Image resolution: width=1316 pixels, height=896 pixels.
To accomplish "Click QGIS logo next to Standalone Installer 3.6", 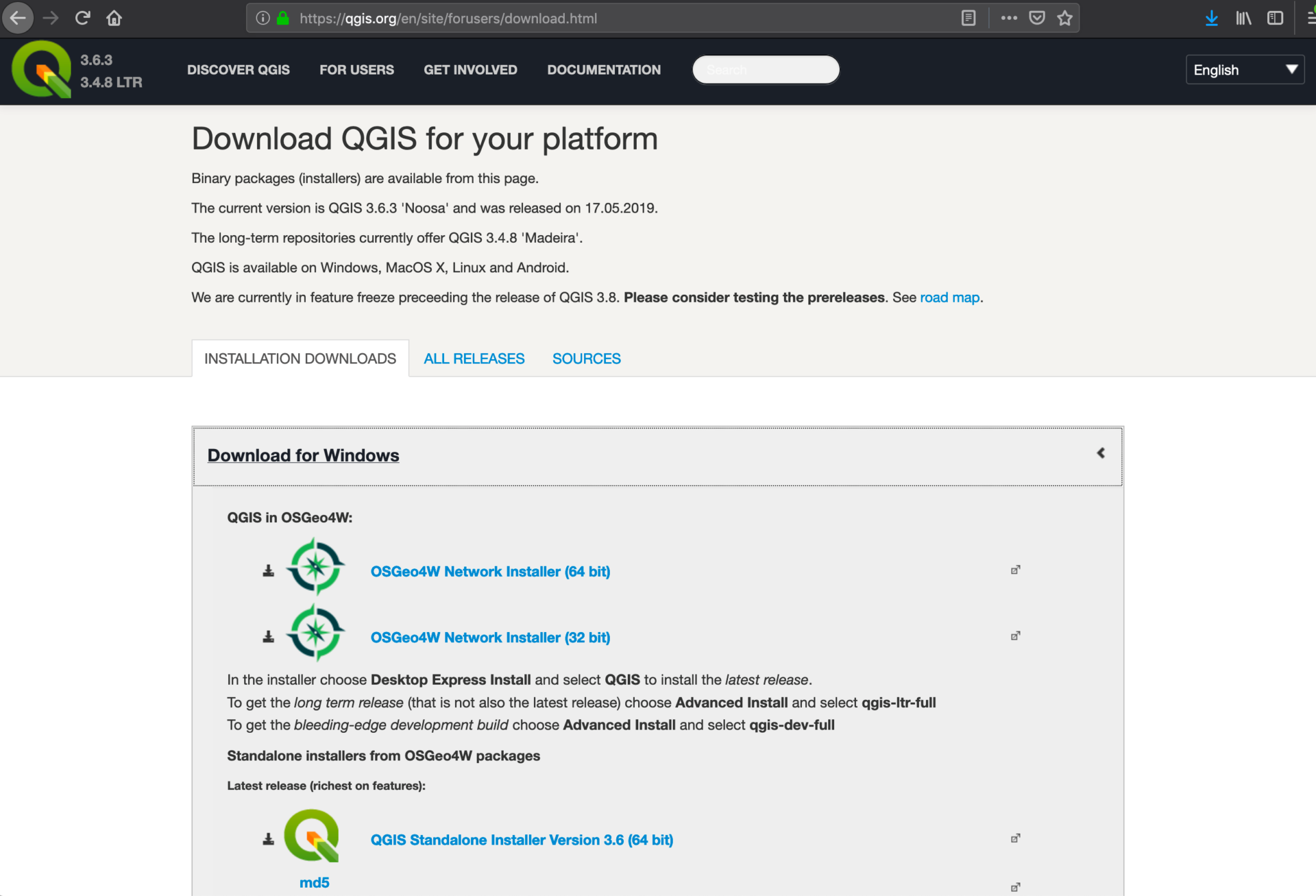I will coord(312,835).
